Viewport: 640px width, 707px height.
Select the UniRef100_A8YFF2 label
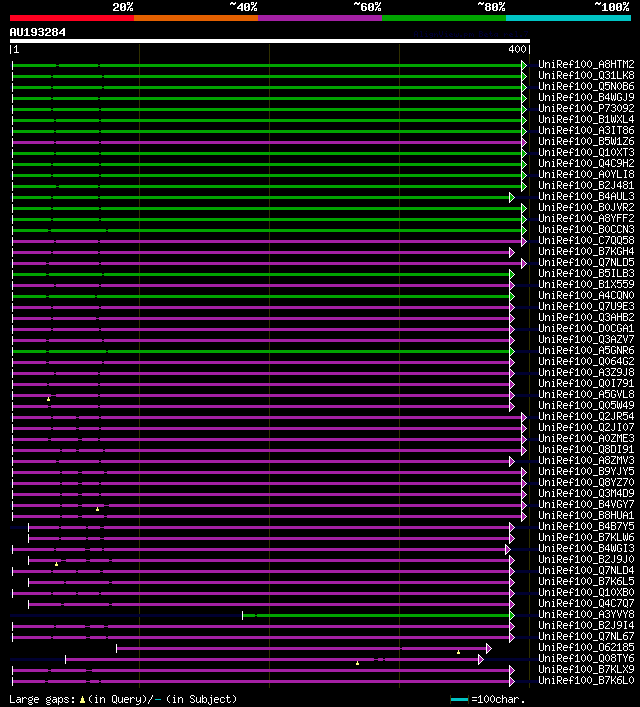pos(586,218)
